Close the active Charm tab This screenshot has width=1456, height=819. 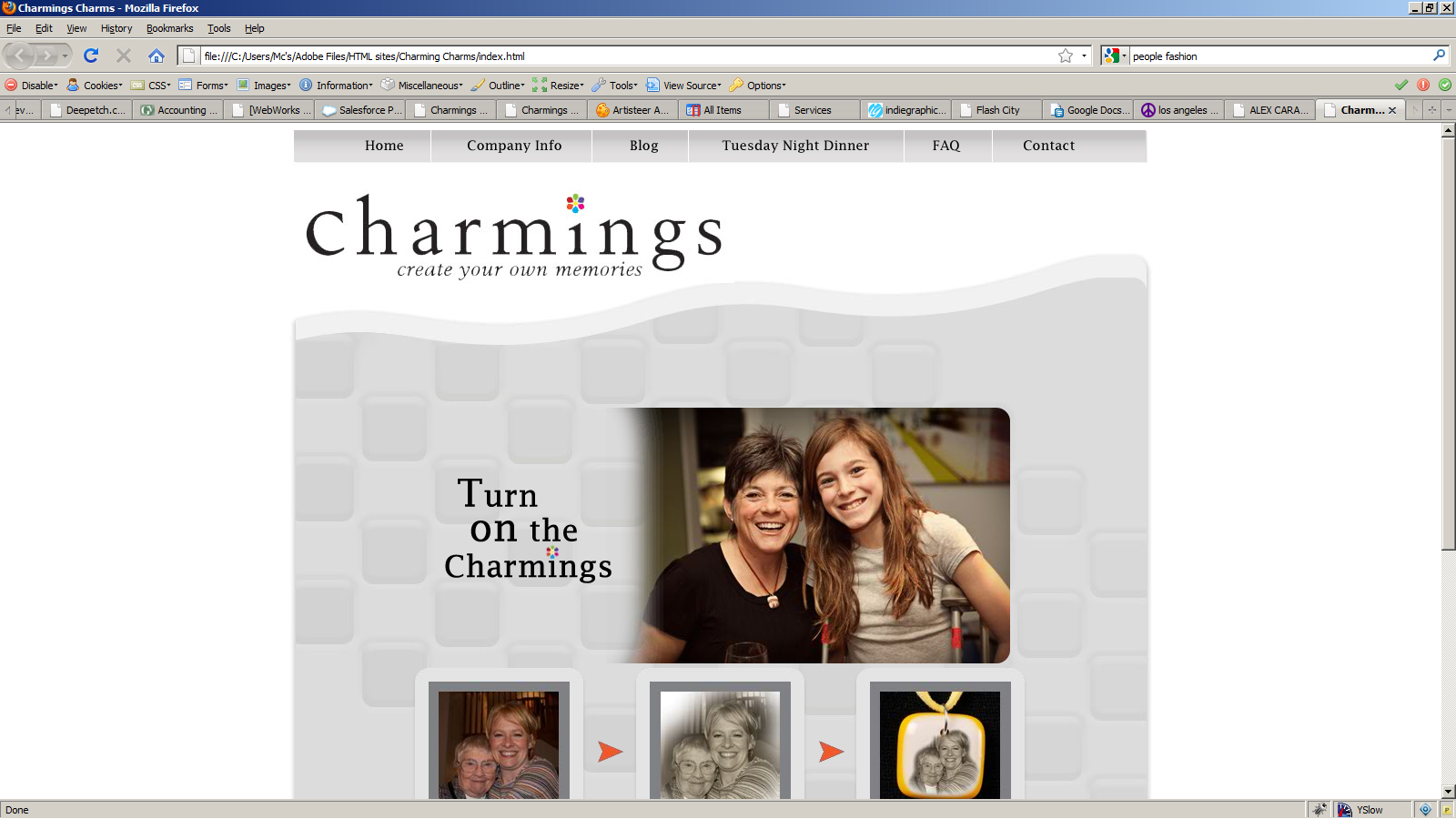click(x=1392, y=110)
